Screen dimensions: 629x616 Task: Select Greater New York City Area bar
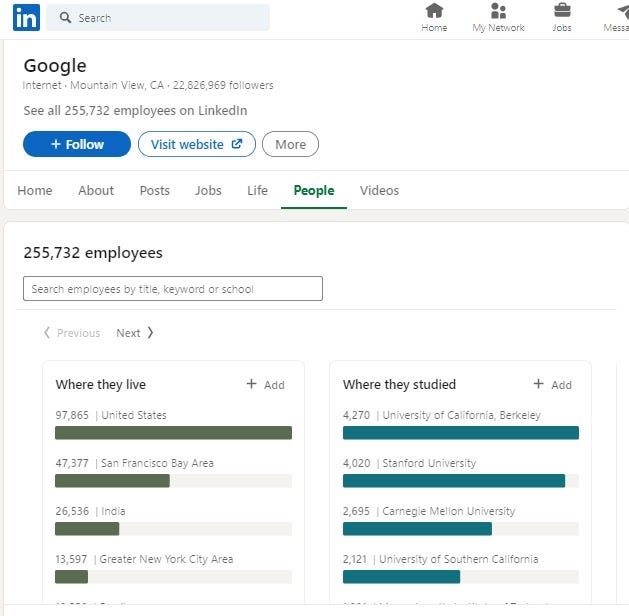click(x=173, y=577)
